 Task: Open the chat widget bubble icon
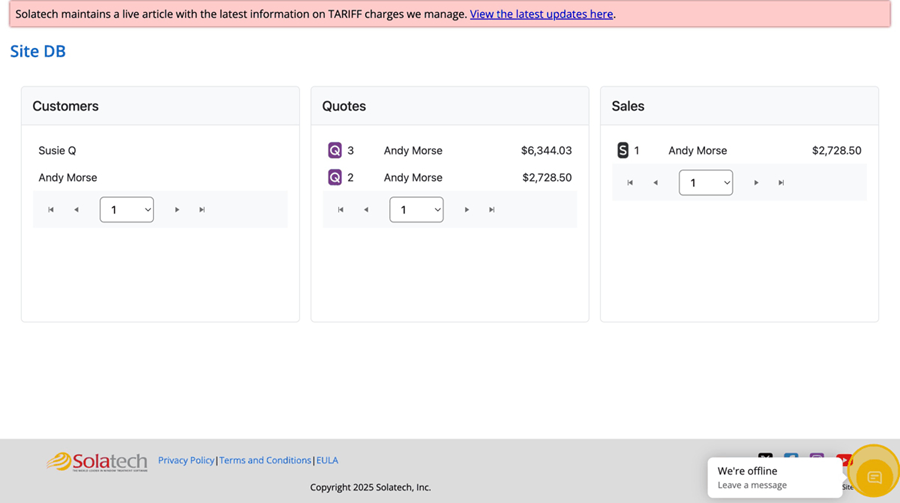coord(874,477)
